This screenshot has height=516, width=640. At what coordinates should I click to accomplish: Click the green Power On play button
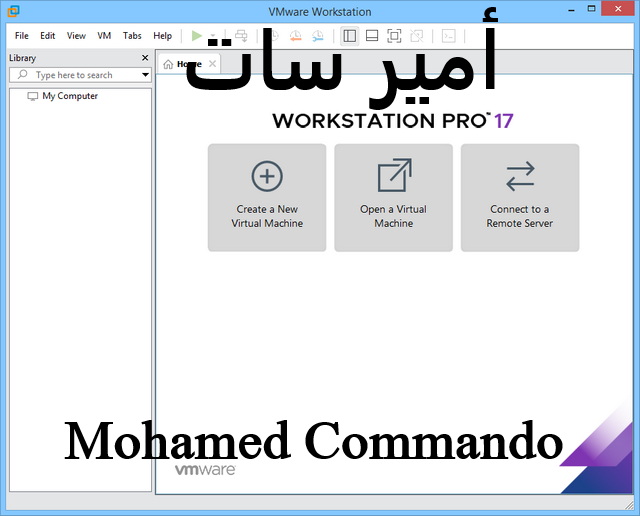(x=197, y=36)
